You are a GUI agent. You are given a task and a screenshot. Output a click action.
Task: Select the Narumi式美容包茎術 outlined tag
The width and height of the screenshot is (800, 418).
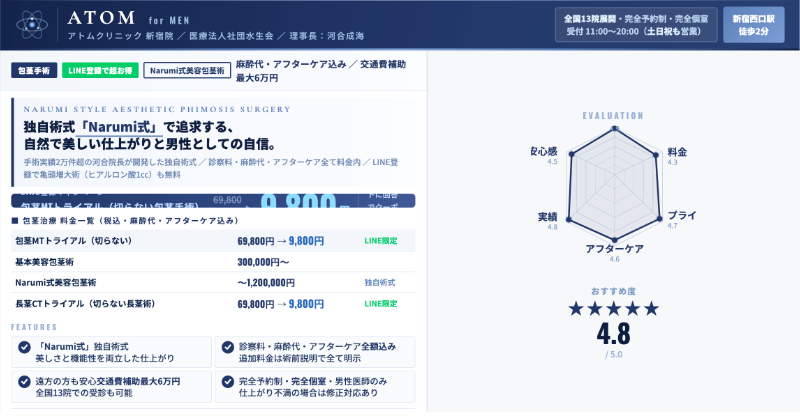[186, 71]
